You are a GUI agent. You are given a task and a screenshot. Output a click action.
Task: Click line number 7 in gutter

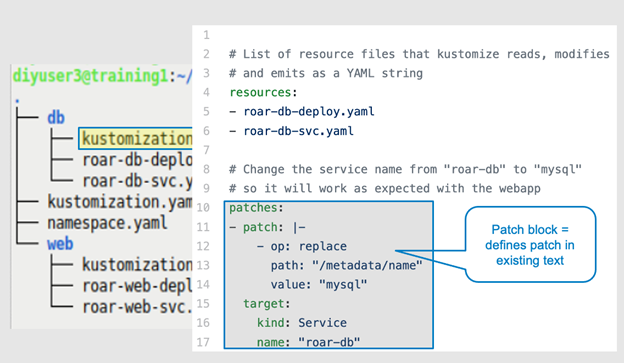point(206,150)
